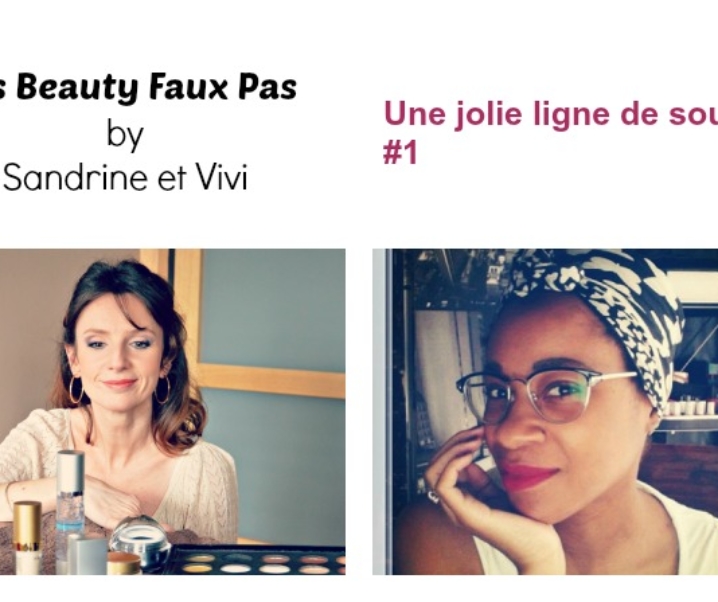Open the "Une jolie ligne de sou" post link
Image resolution: width=718 pixels, height=602 pixels.
[x=550, y=114]
